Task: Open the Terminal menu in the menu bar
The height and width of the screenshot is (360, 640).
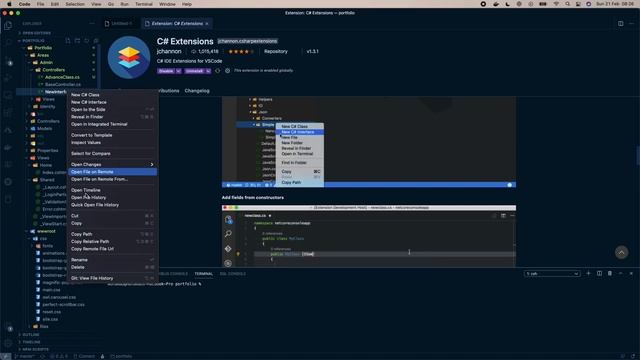Action: 144,4
